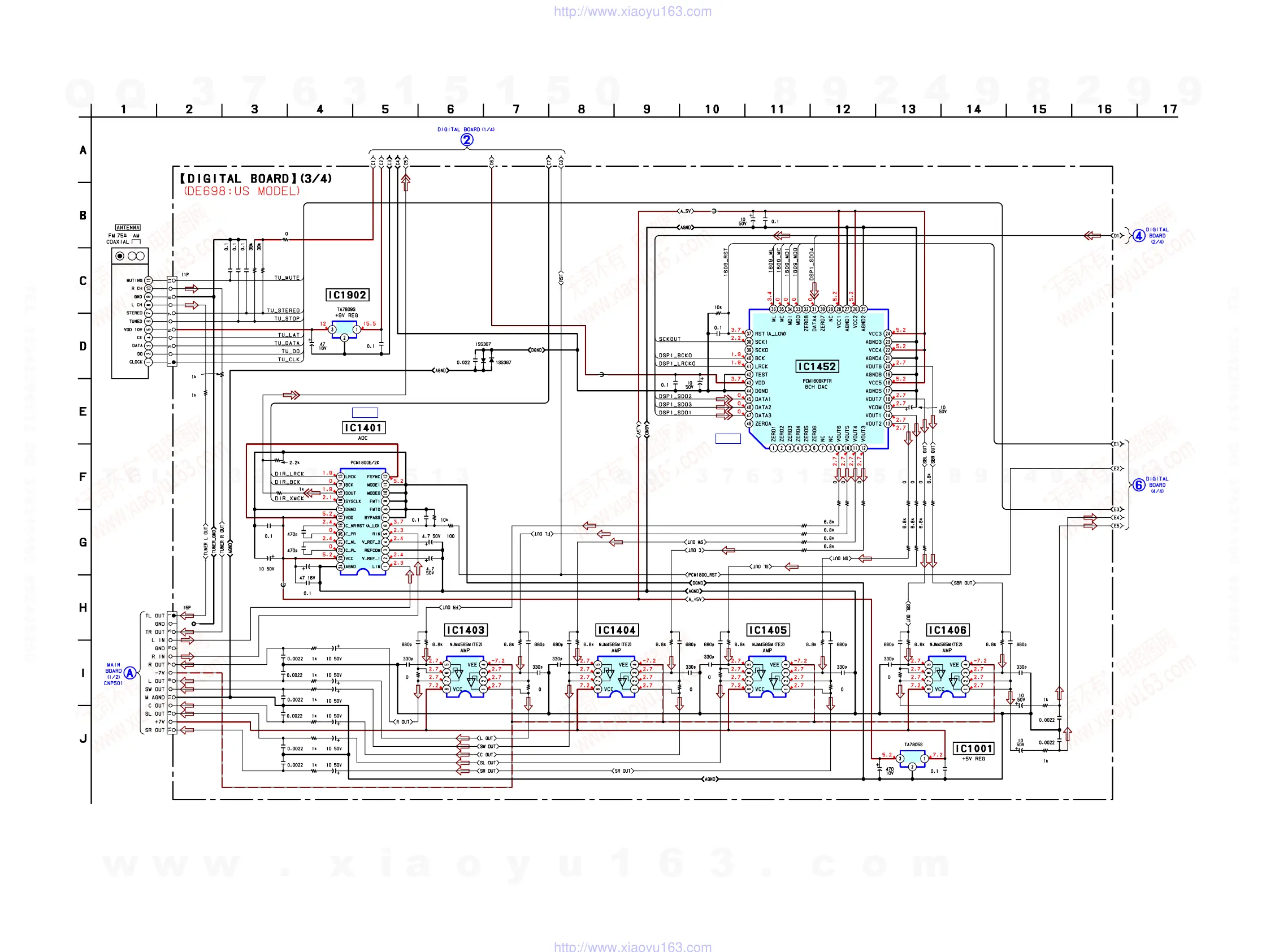The image size is (1266, 952).
Task: Select the IC1452 chip label
Action: click(x=817, y=366)
